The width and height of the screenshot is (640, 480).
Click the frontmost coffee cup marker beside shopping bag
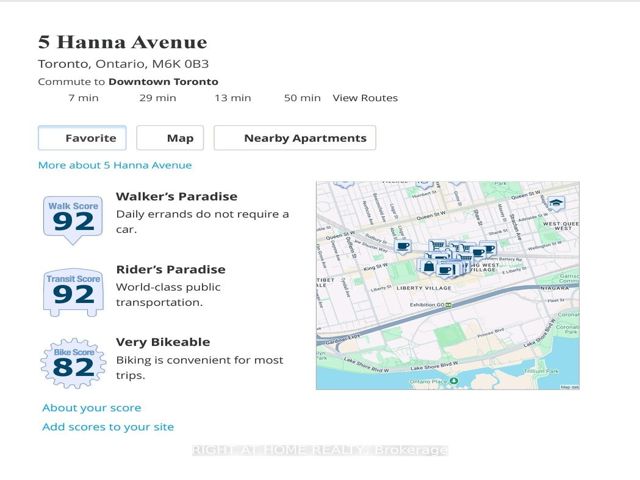(445, 270)
